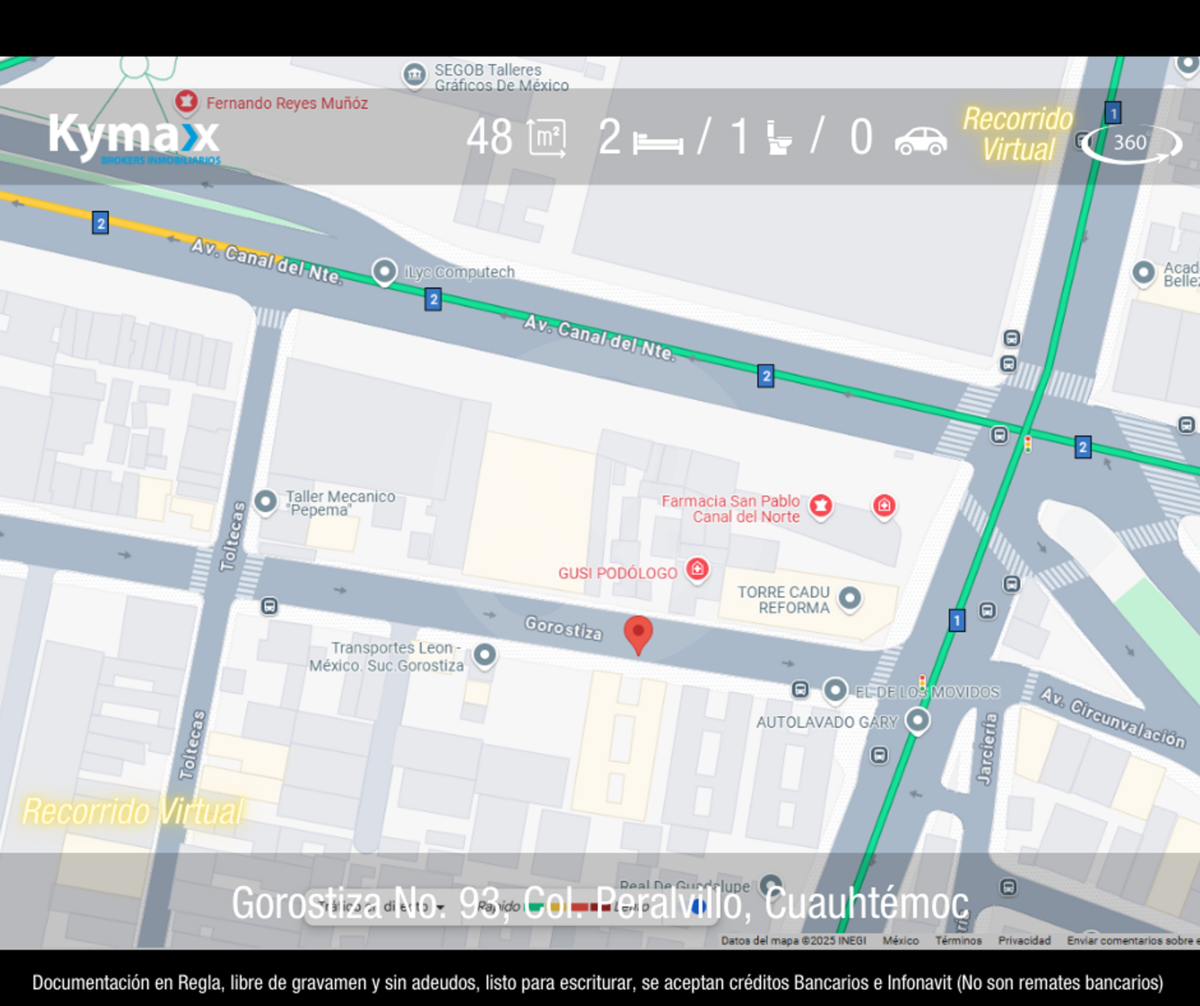This screenshot has width=1200, height=1006.
Task: Click the Jarciería street label
Action: point(988,748)
